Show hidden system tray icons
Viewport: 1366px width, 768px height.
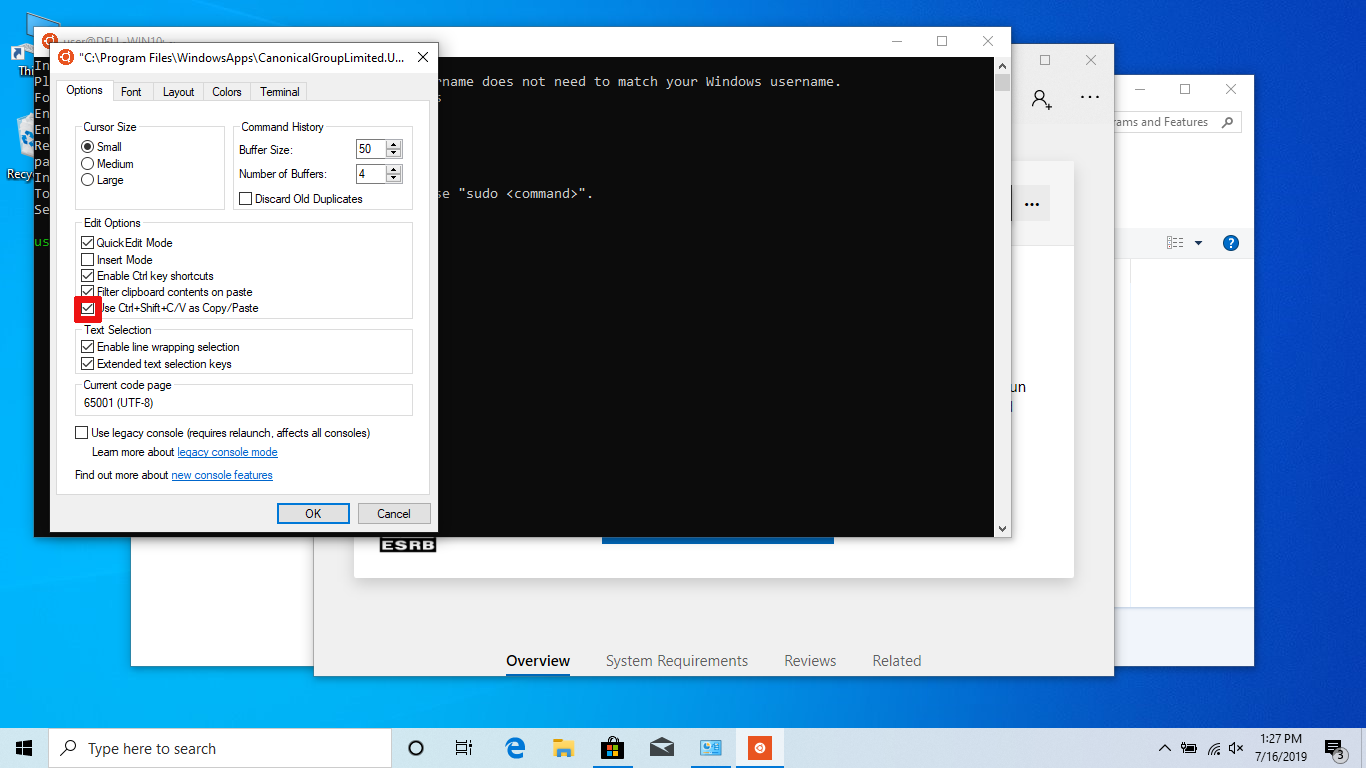click(x=1164, y=748)
